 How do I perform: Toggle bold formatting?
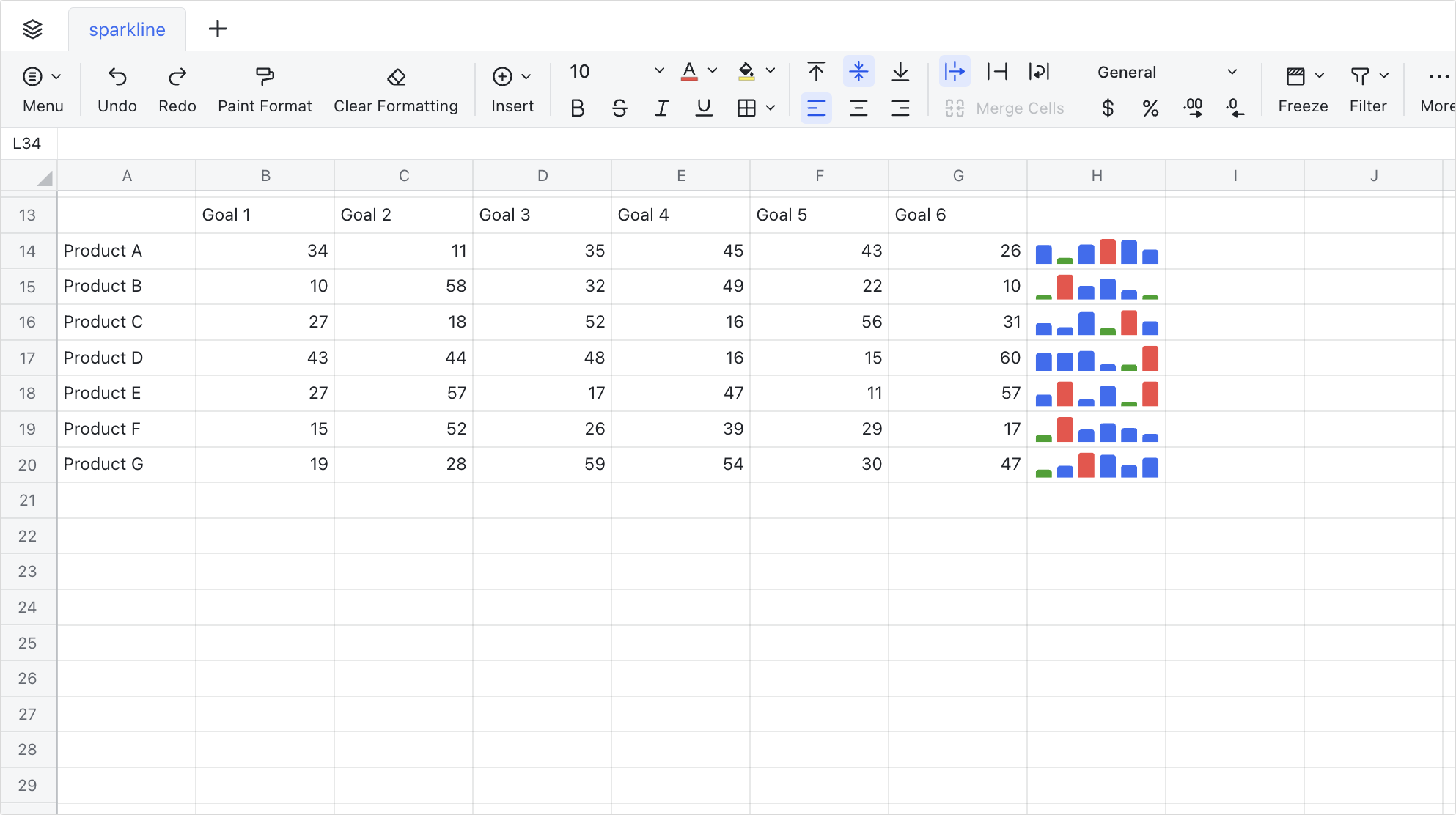coord(577,108)
